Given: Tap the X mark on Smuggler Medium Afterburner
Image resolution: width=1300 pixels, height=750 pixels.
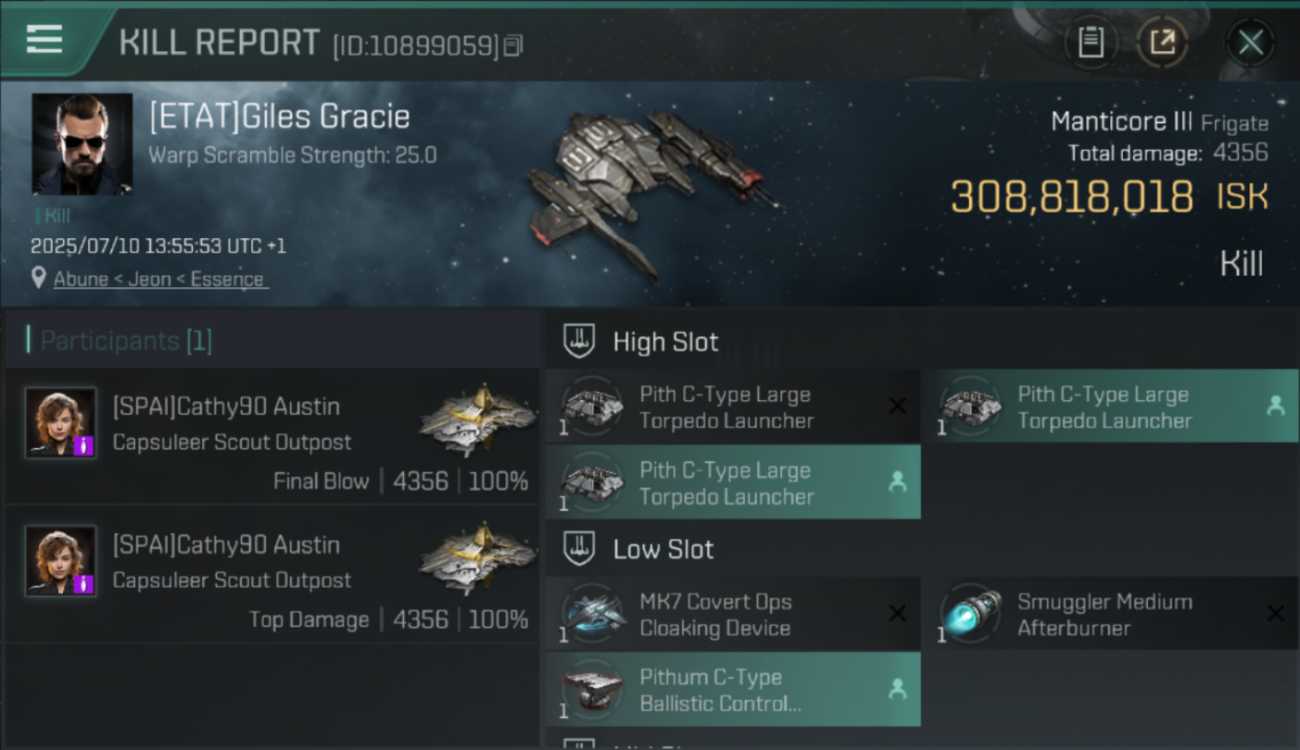Looking at the screenshot, I should click(1275, 614).
